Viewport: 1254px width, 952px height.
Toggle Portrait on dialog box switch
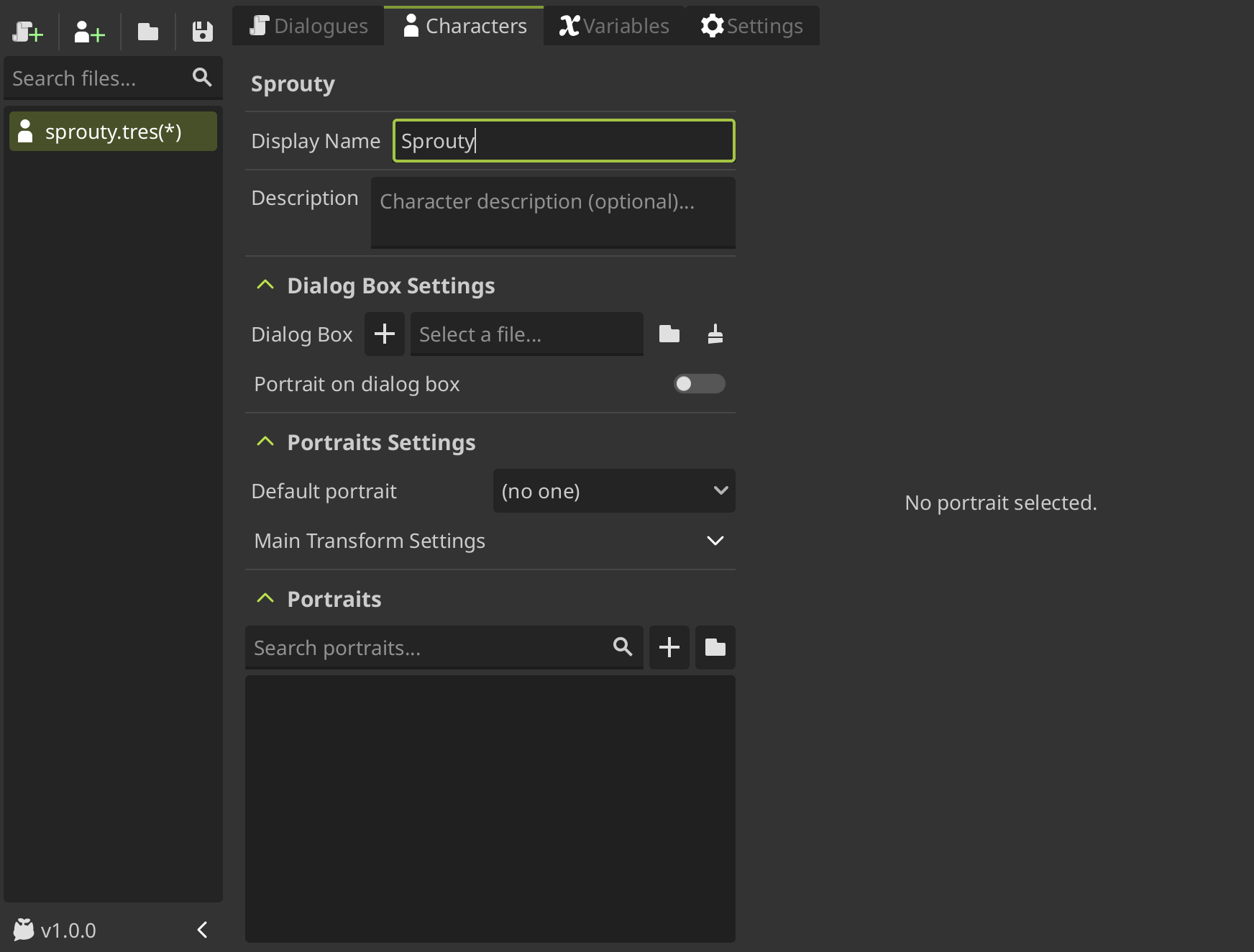(699, 384)
